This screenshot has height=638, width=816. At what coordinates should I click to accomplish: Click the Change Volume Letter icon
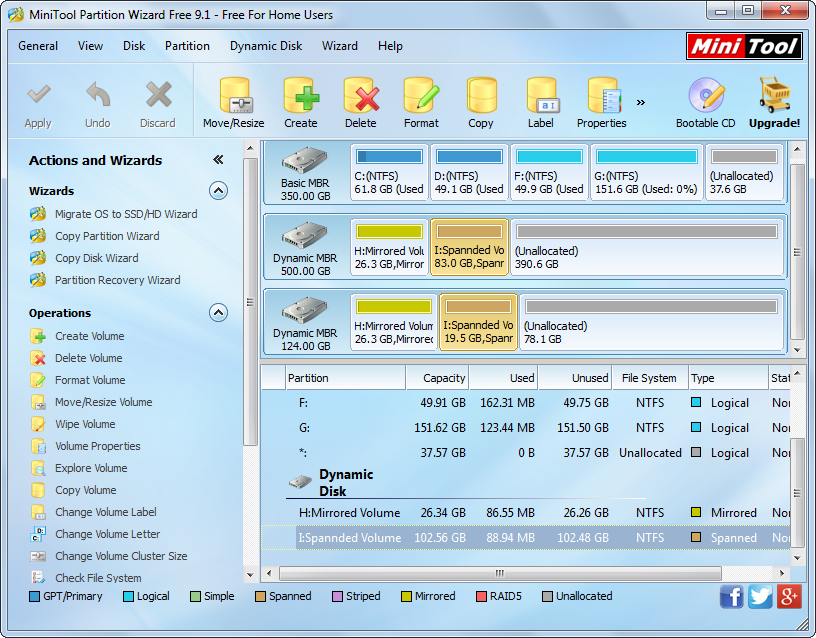tap(37, 534)
